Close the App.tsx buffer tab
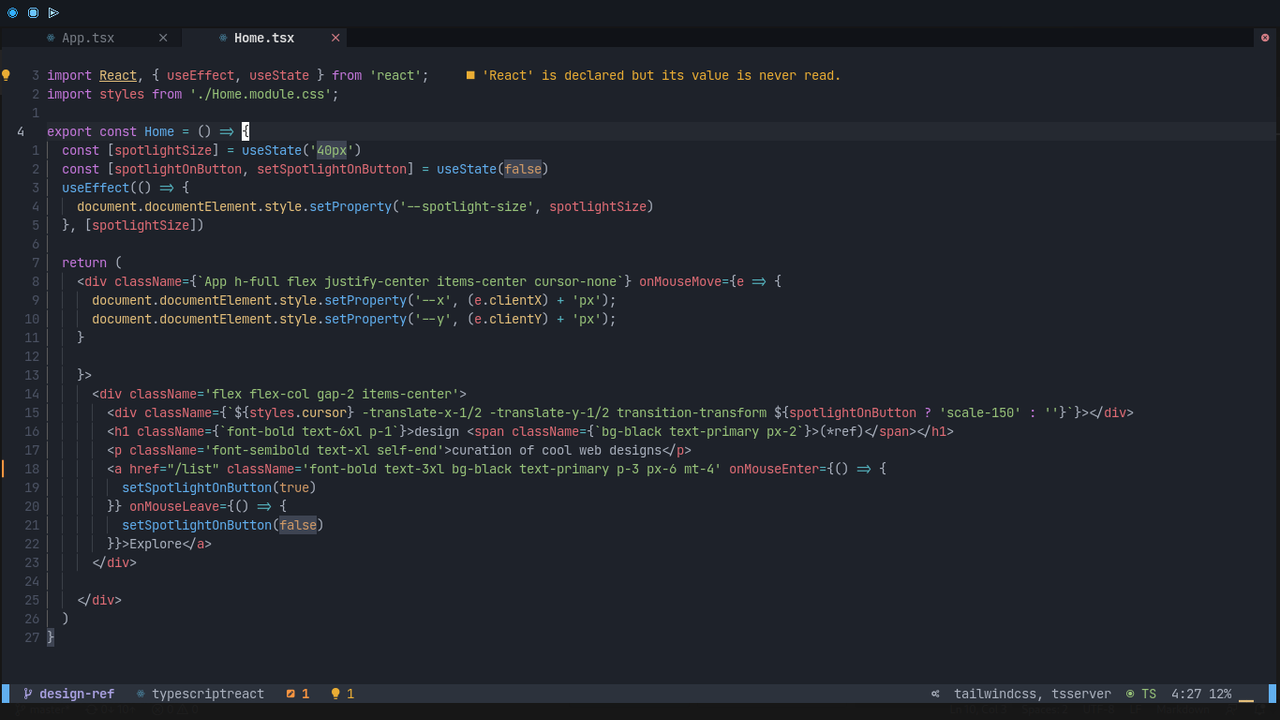Screen dimensions: 1280x720 click(163, 38)
